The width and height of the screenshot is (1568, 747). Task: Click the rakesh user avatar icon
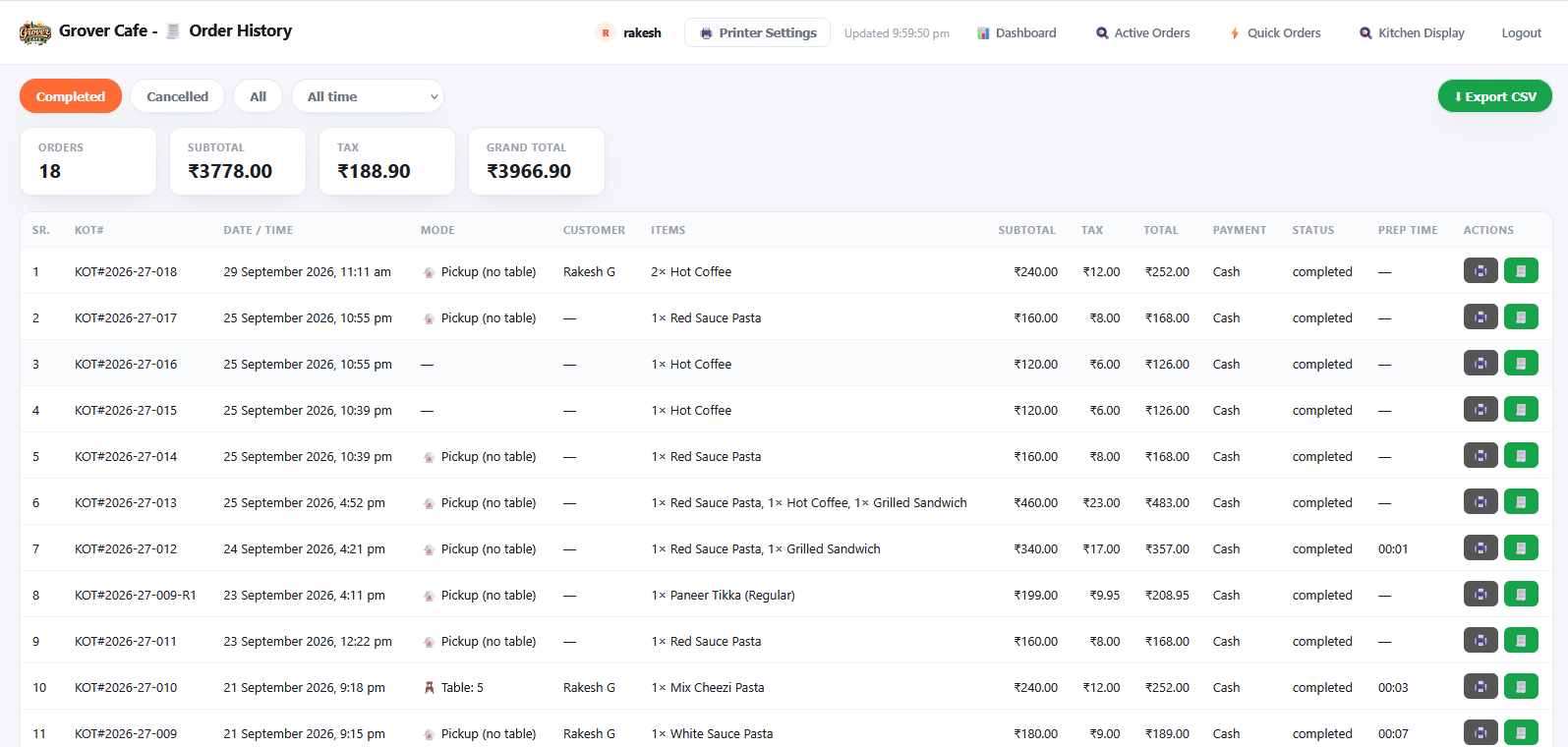pyautogui.click(x=606, y=32)
